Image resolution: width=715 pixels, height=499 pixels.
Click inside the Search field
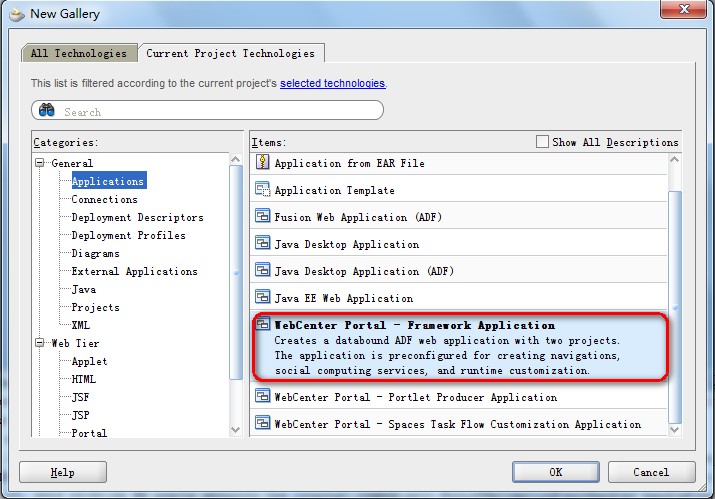(x=207, y=111)
